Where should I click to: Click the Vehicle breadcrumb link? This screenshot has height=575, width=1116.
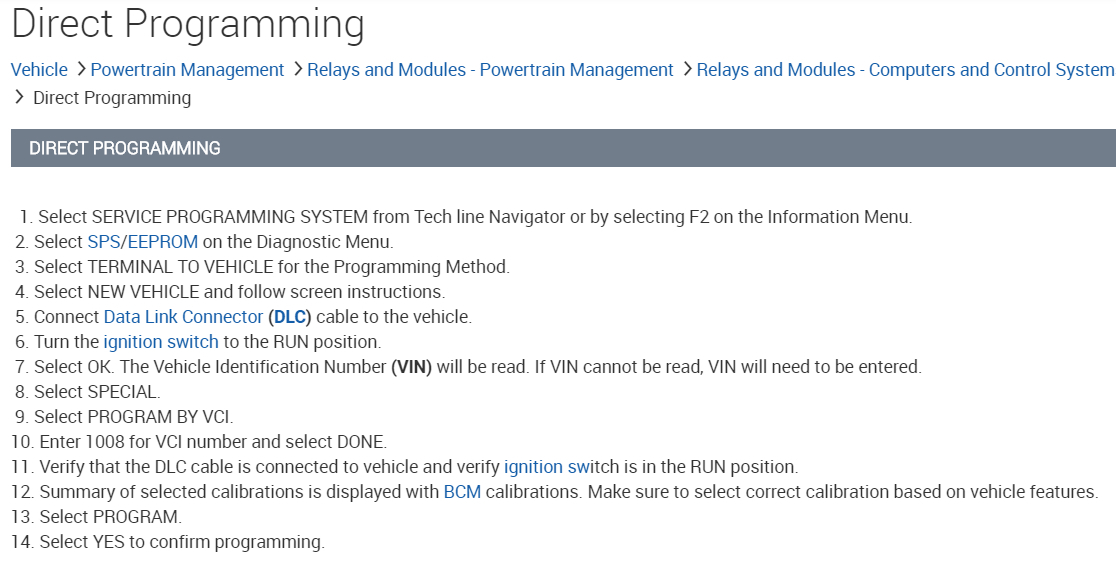(39, 70)
